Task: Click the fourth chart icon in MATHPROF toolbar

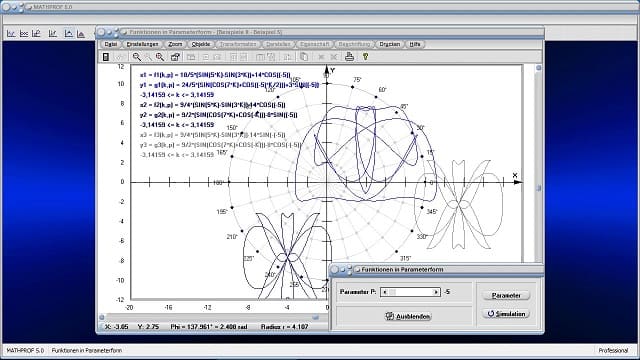Action: (53, 33)
